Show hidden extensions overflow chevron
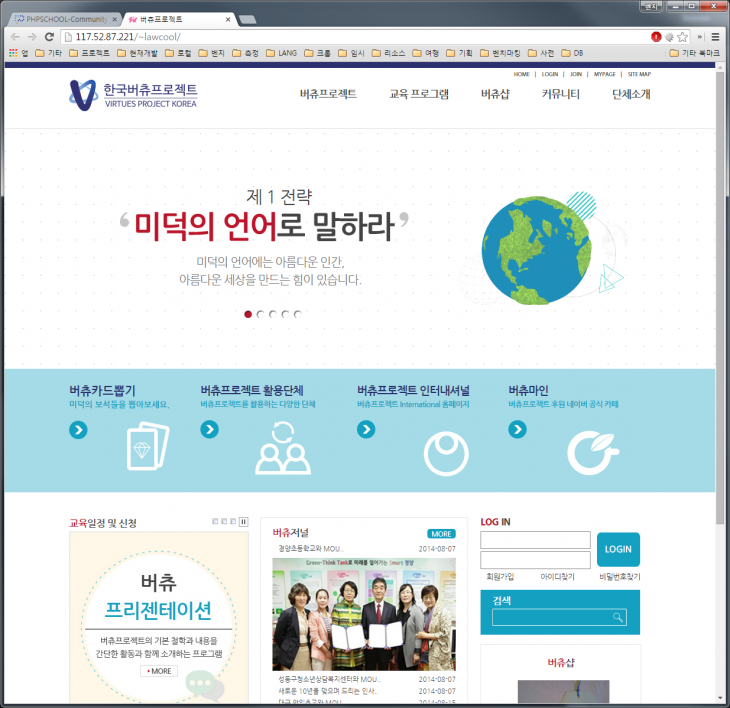This screenshot has height=708, width=730. [x=700, y=37]
